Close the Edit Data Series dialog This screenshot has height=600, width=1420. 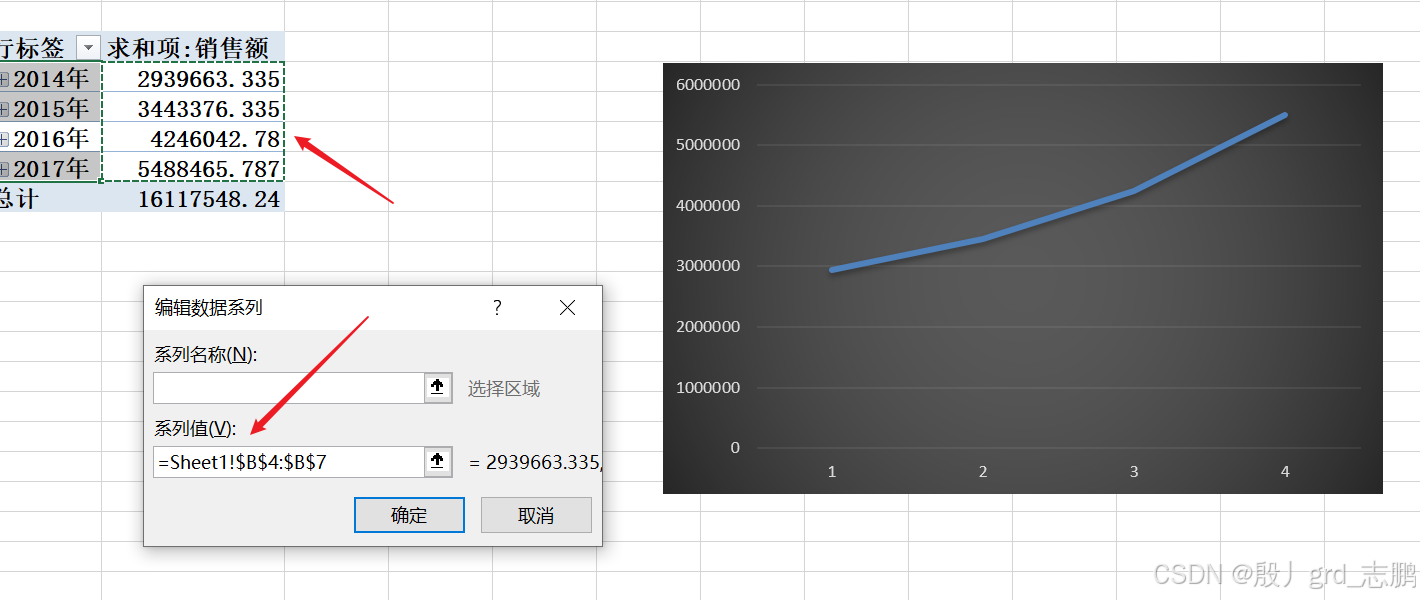pos(567,308)
